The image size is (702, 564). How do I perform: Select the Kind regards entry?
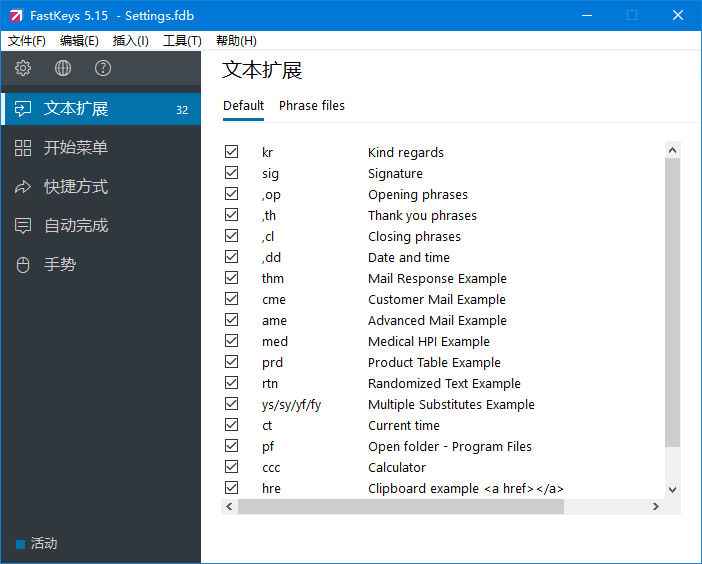point(406,153)
